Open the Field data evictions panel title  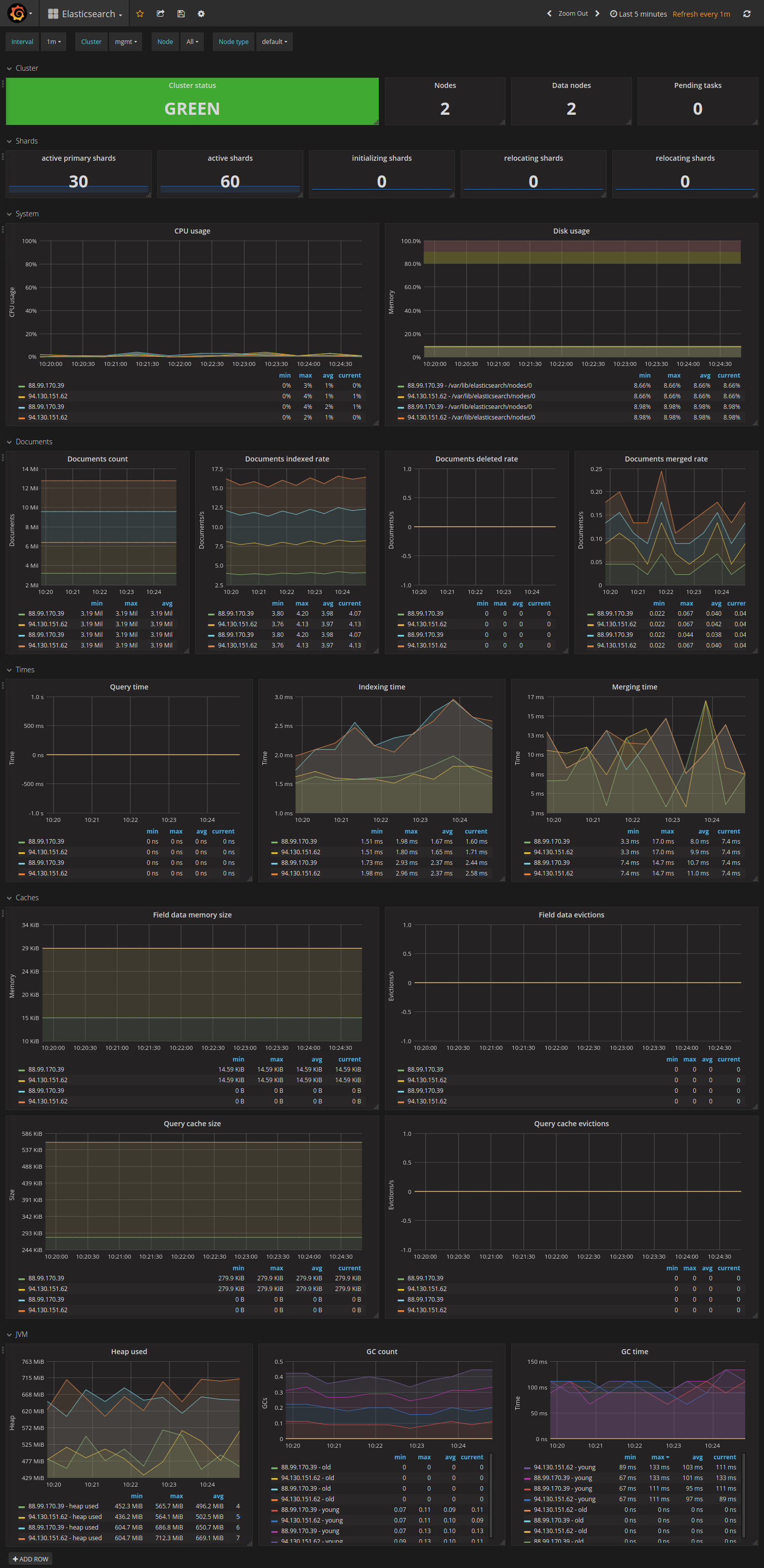[x=571, y=915]
